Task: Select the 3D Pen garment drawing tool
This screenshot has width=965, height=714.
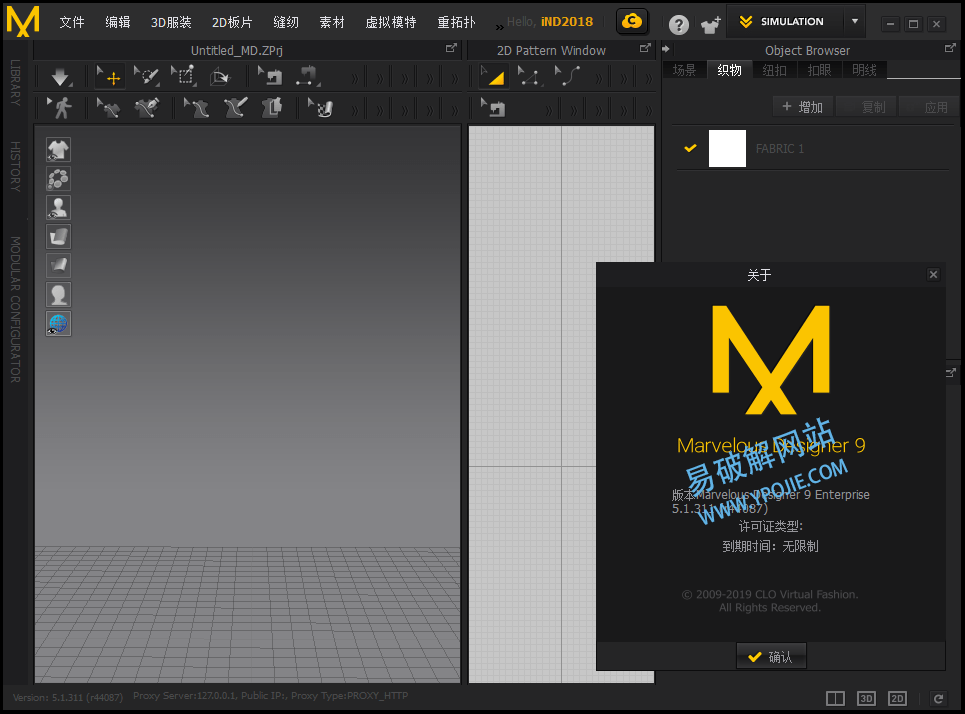Action: (235, 108)
